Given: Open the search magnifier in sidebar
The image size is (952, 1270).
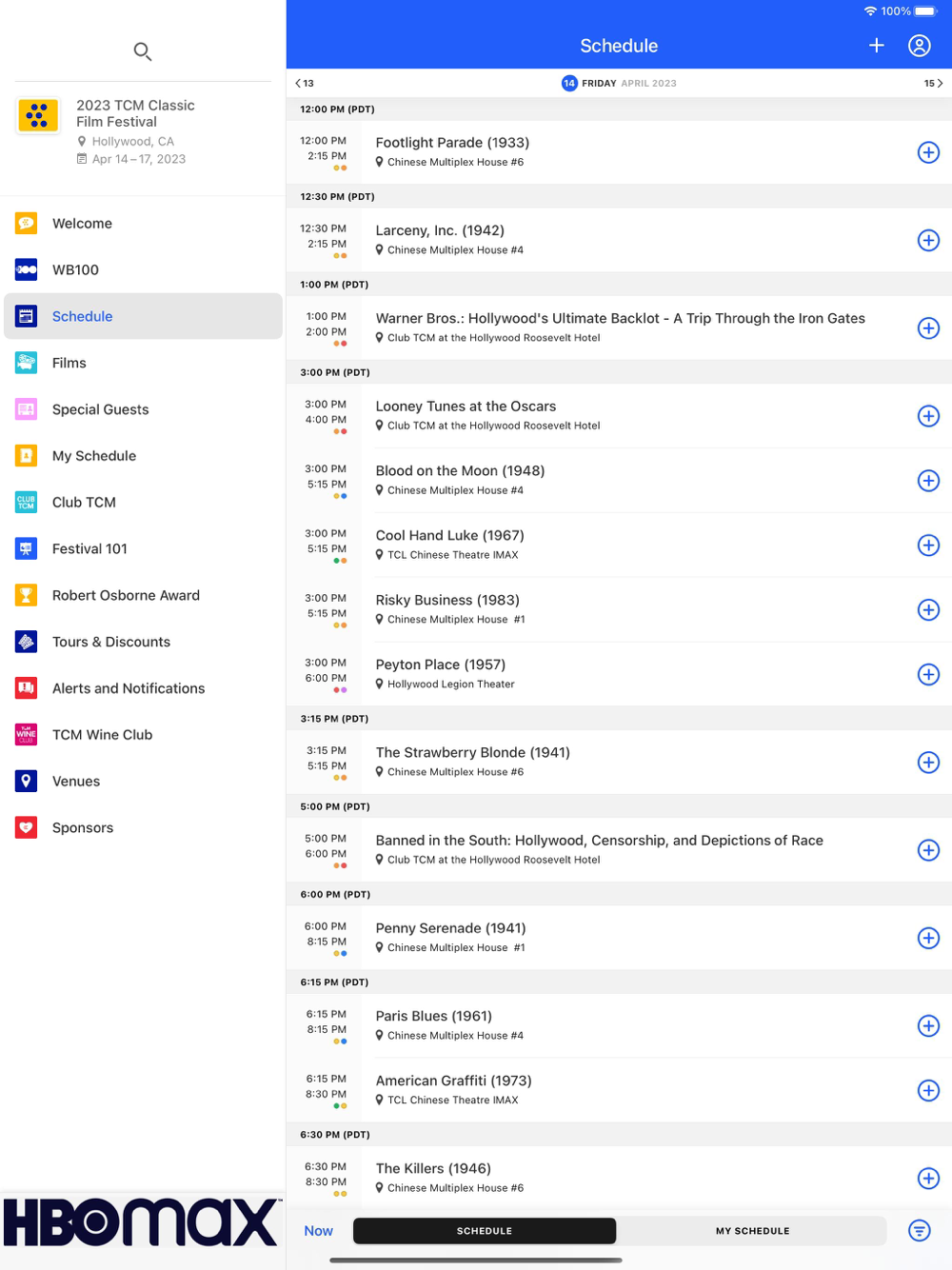Looking at the screenshot, I should coord(143,51).
